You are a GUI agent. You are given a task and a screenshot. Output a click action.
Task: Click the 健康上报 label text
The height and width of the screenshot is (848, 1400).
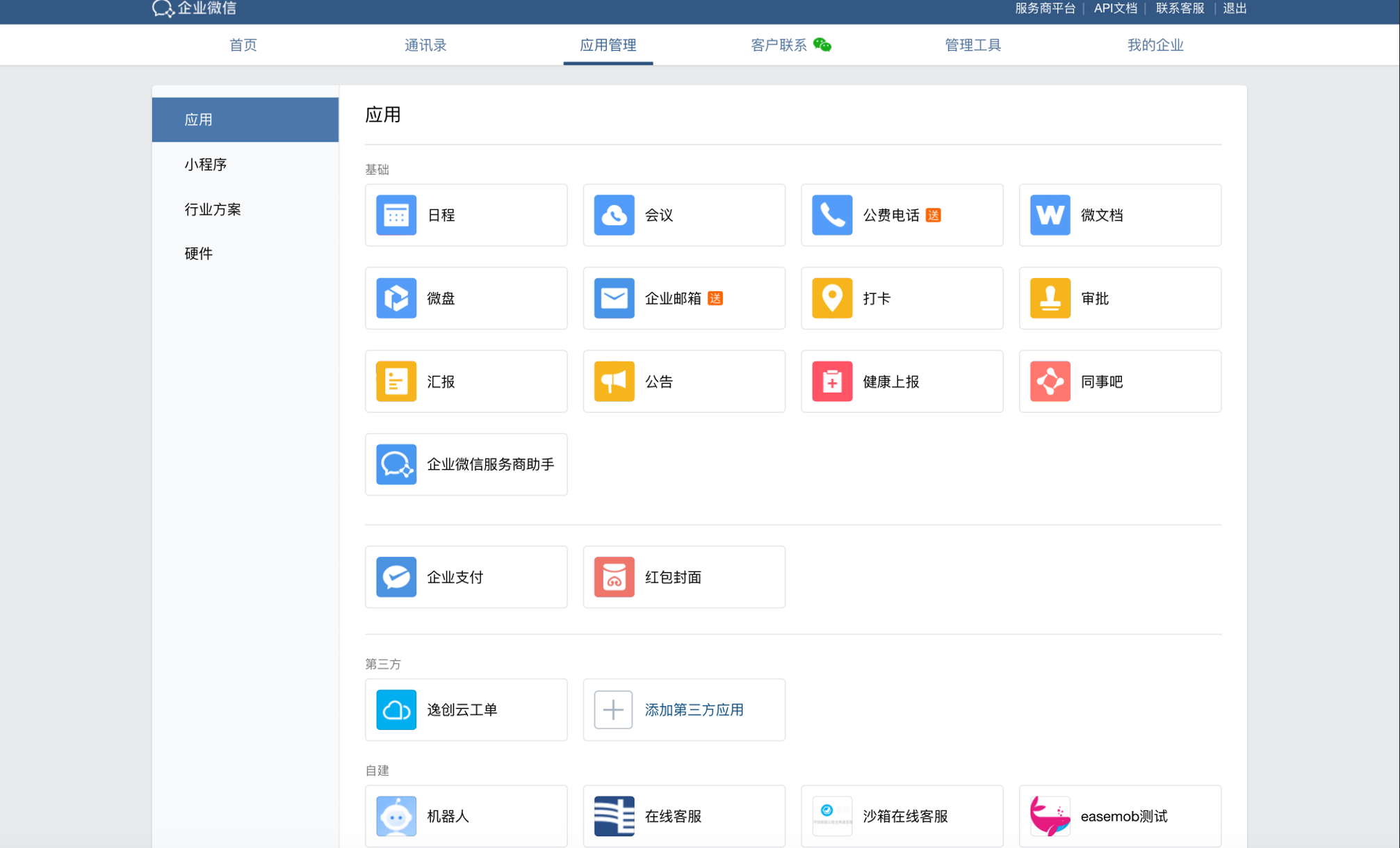[890, 382]
